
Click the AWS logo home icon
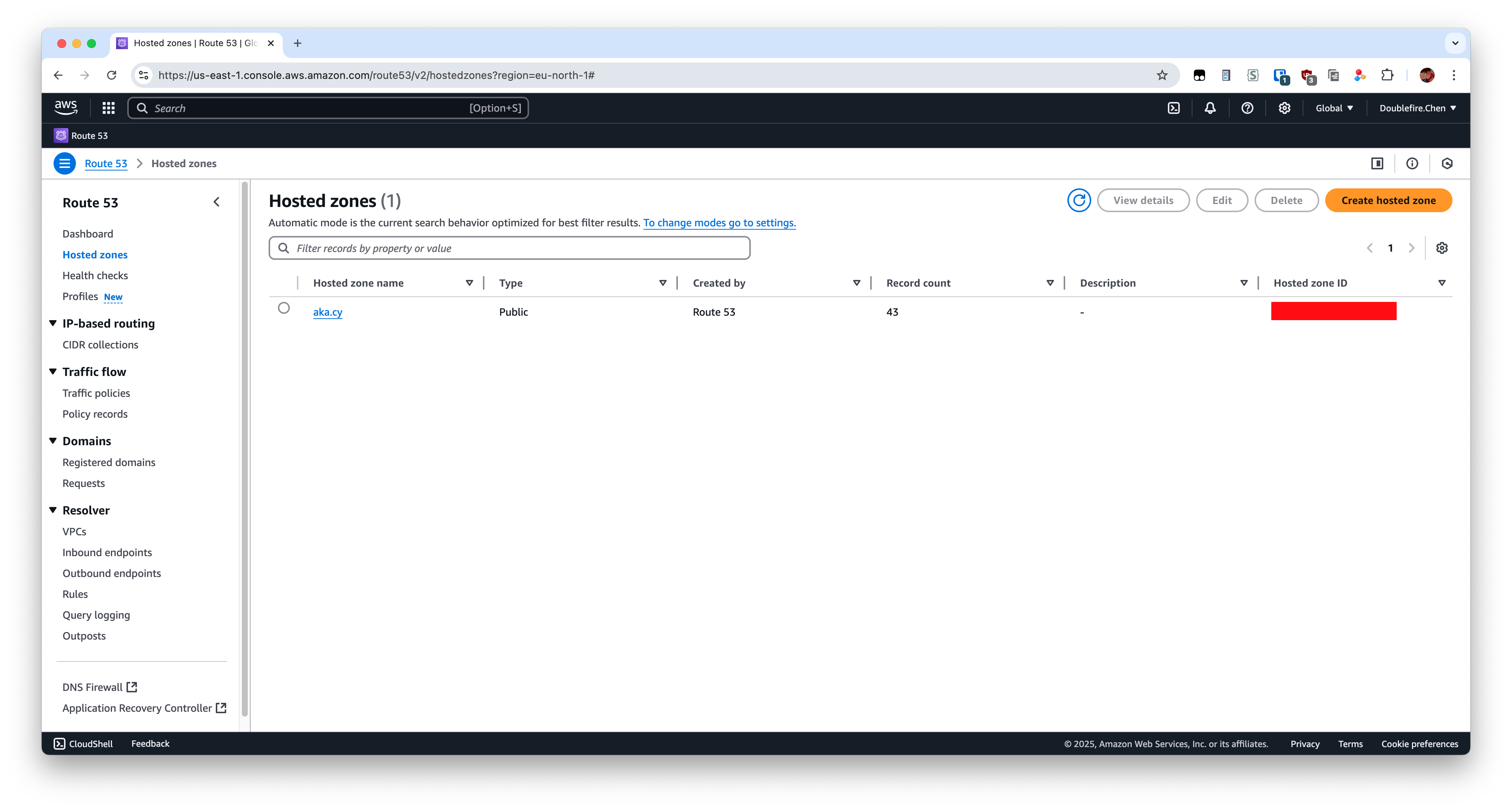tap(66, 108)
